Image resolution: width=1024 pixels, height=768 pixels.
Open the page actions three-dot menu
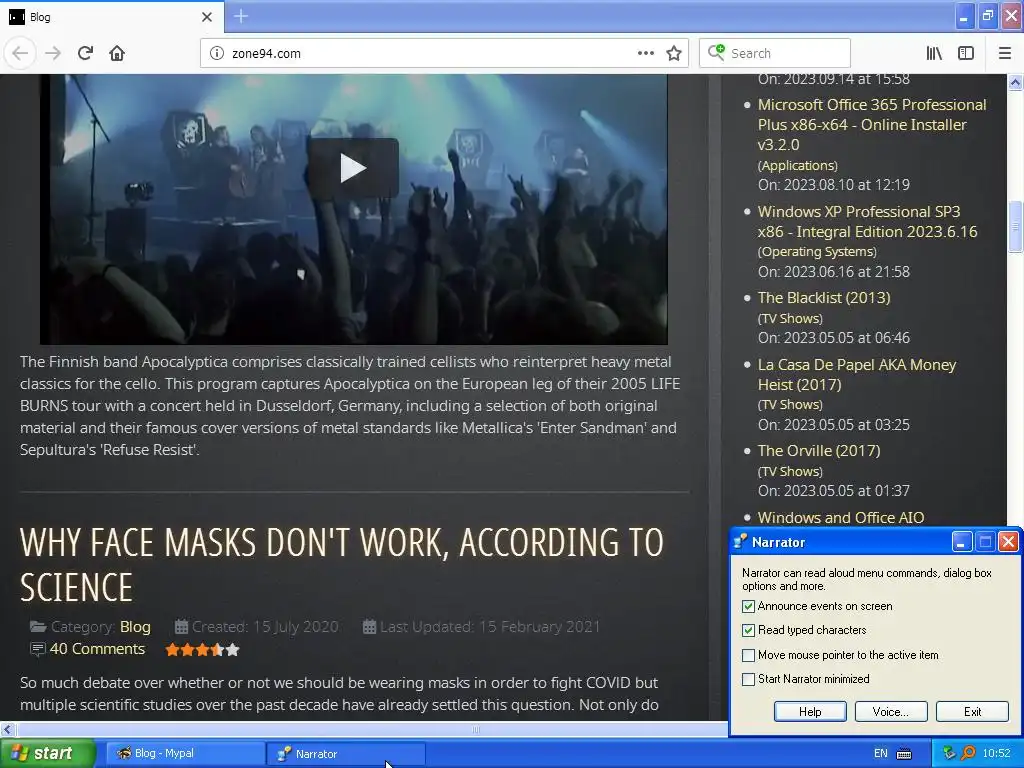coord(645,53)
